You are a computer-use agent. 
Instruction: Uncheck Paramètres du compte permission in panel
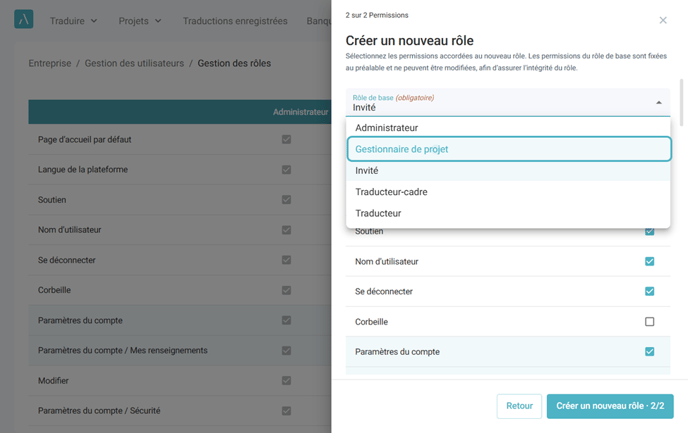649,351
